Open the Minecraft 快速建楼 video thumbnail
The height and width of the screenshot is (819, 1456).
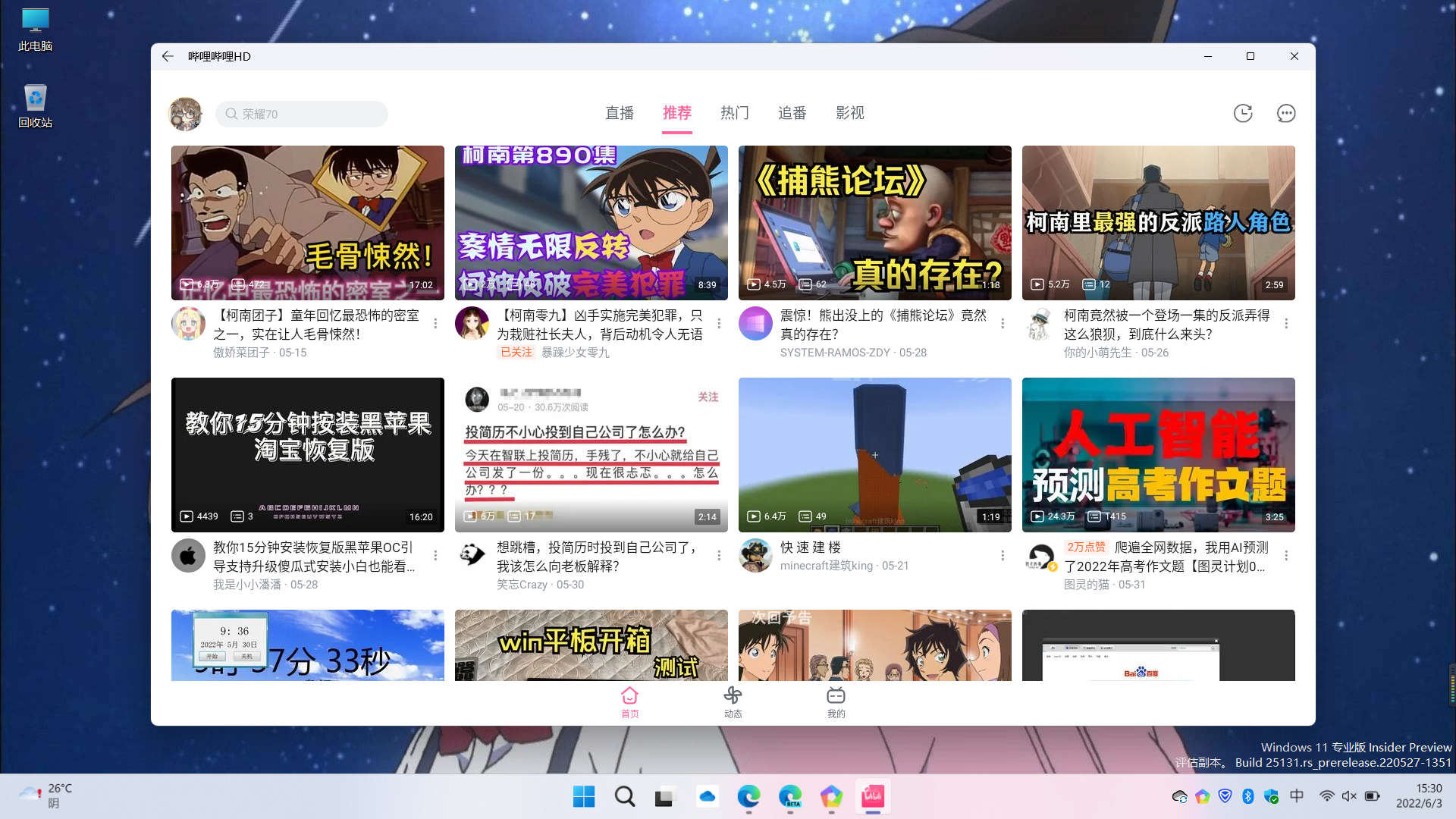point(875,455)
